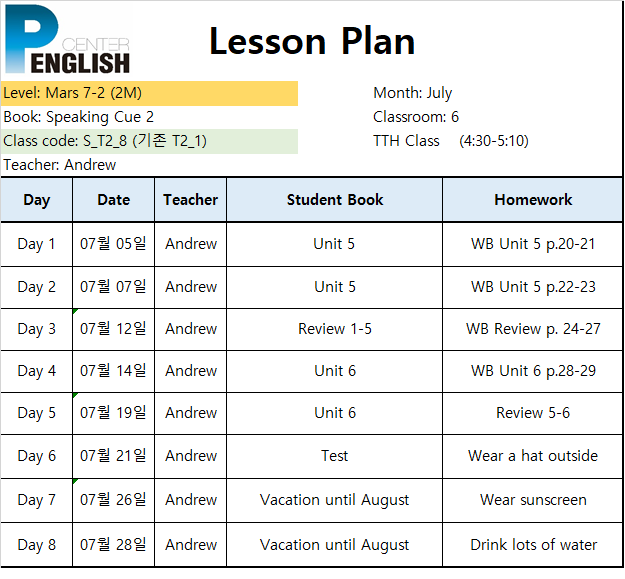Click the Homework column header
This screenshot has height=579, width=625.
pos(533,200)
